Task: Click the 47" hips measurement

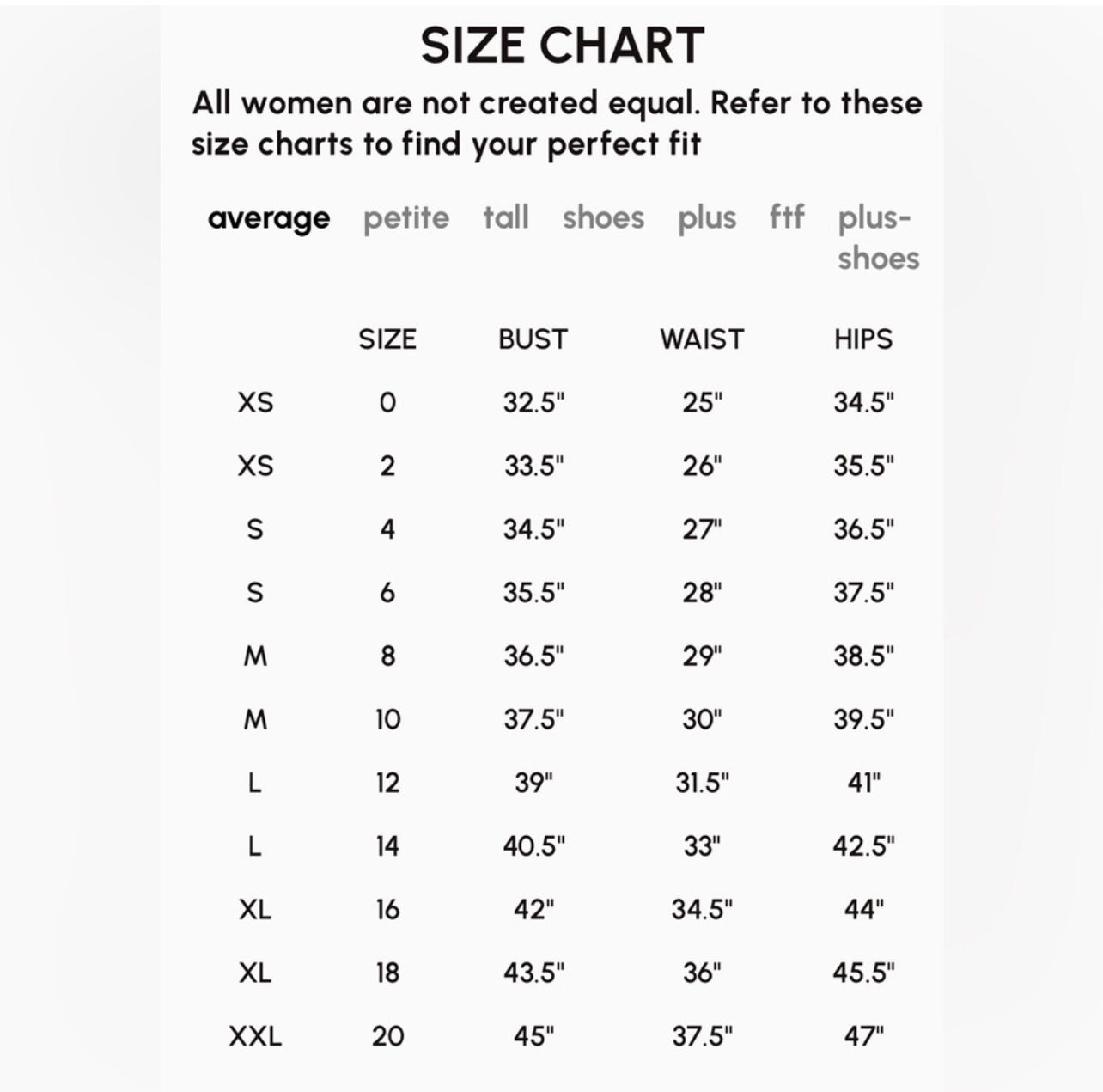Action: (x=862, y=1036)
